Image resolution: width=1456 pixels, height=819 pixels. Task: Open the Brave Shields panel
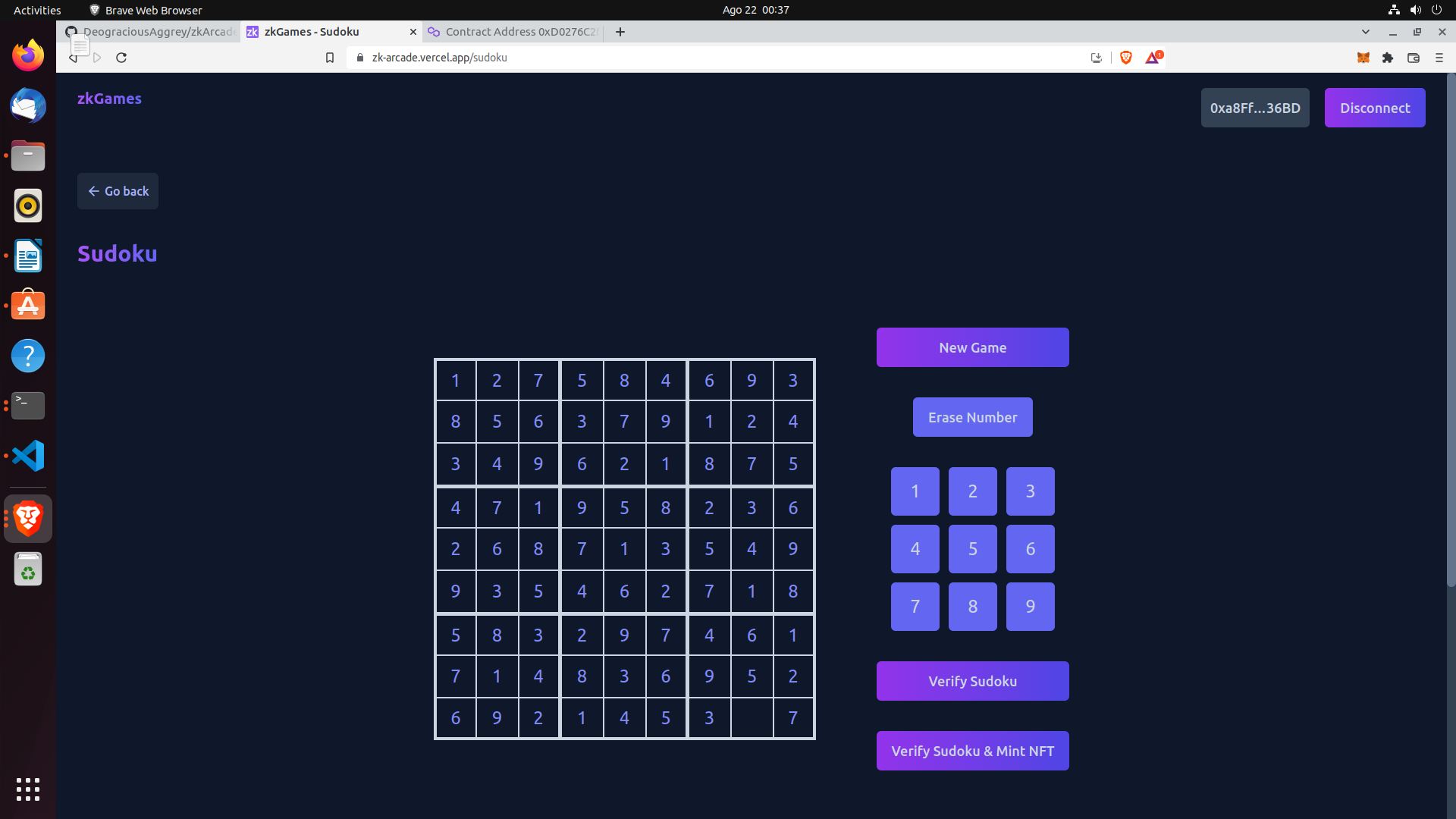coord(1125,58)
